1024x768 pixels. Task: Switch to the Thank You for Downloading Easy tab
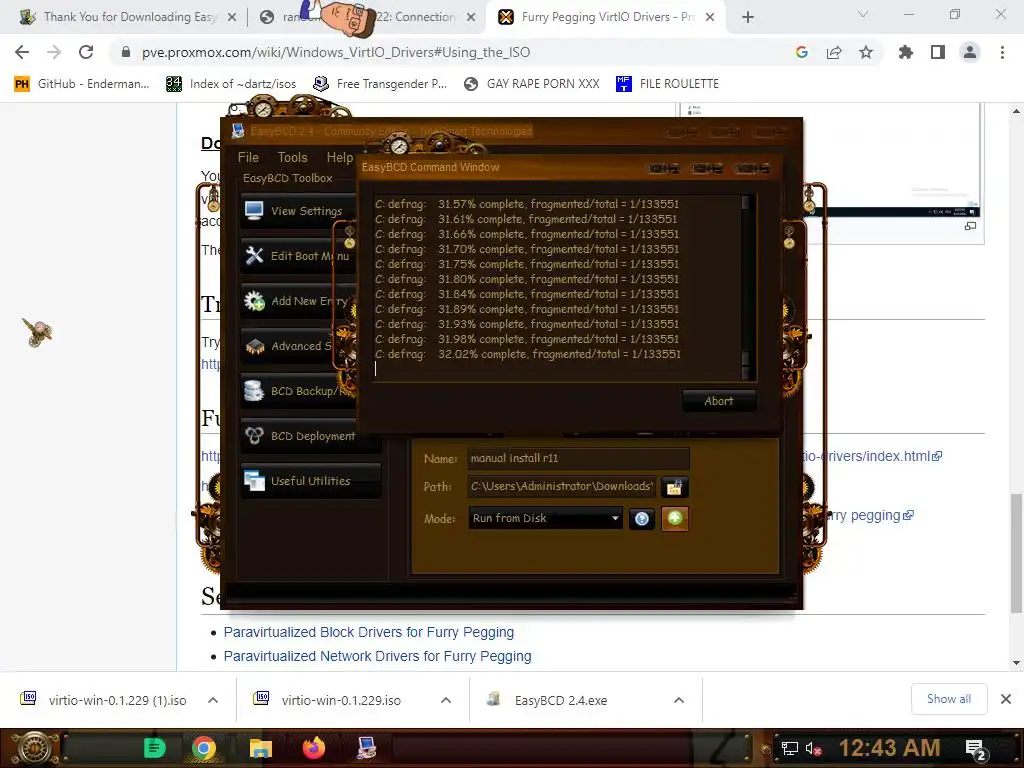tap(129, 17)
